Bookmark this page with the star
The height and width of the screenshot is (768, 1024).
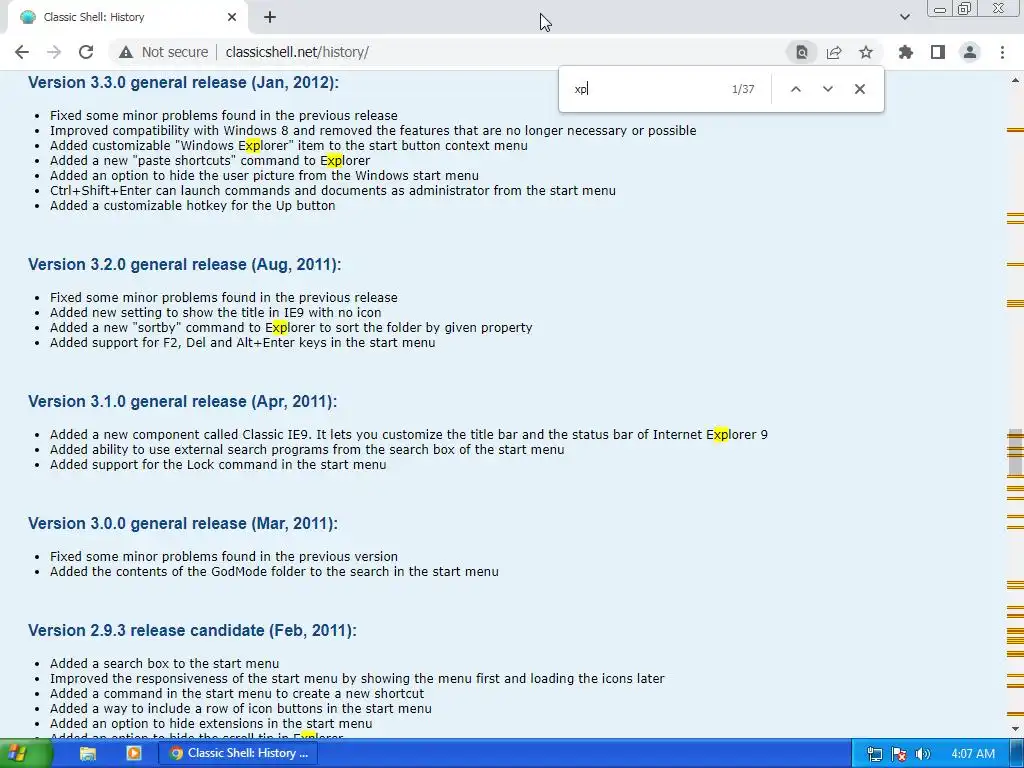(x=866, y=52)
